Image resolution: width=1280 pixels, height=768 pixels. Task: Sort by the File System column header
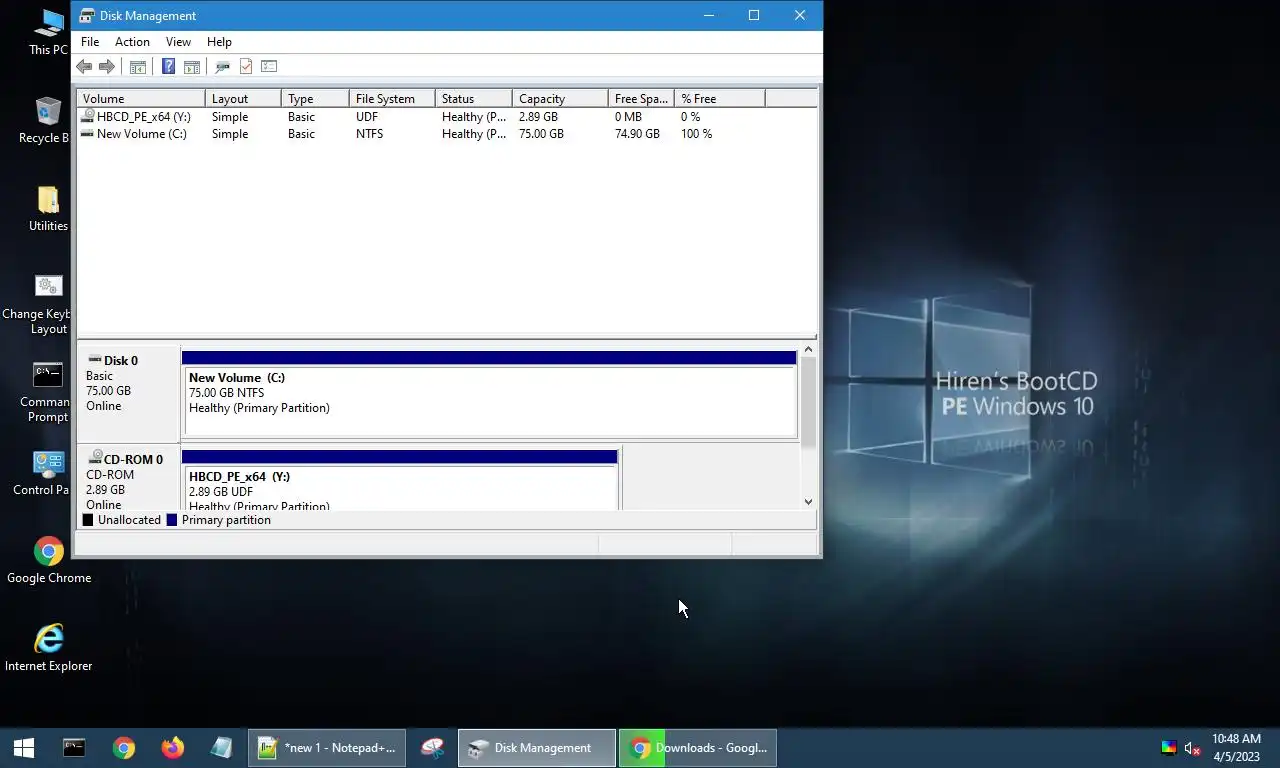tap(392, 98)
